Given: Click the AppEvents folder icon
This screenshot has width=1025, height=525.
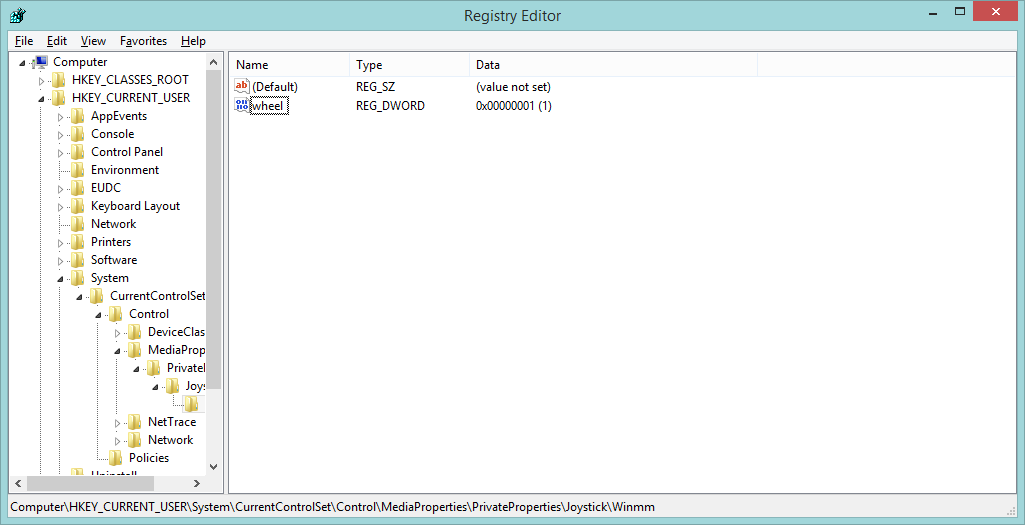Looking at the screenshot, I should point(78,116).
